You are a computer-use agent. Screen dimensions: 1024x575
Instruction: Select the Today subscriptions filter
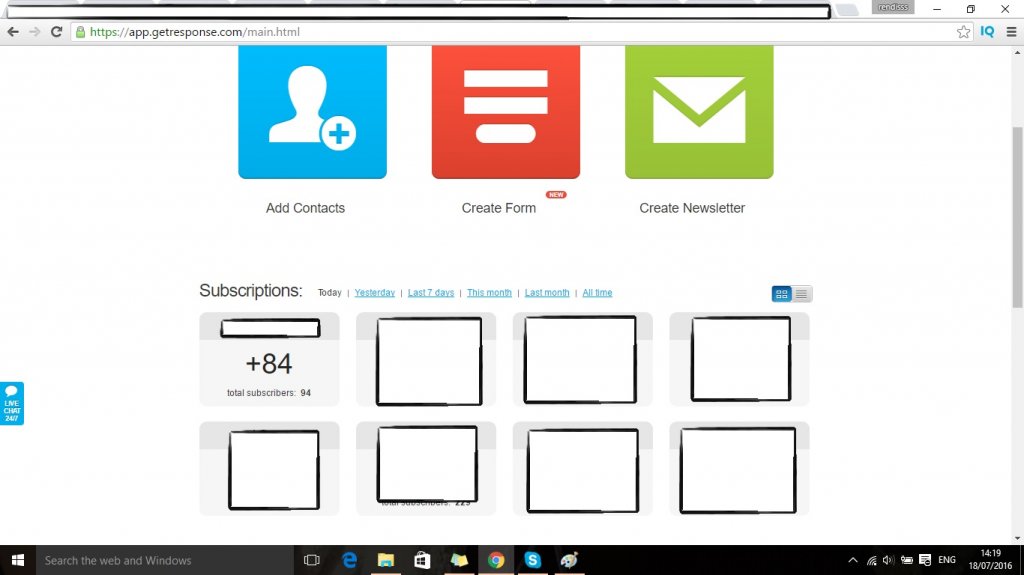pos(329,293)
